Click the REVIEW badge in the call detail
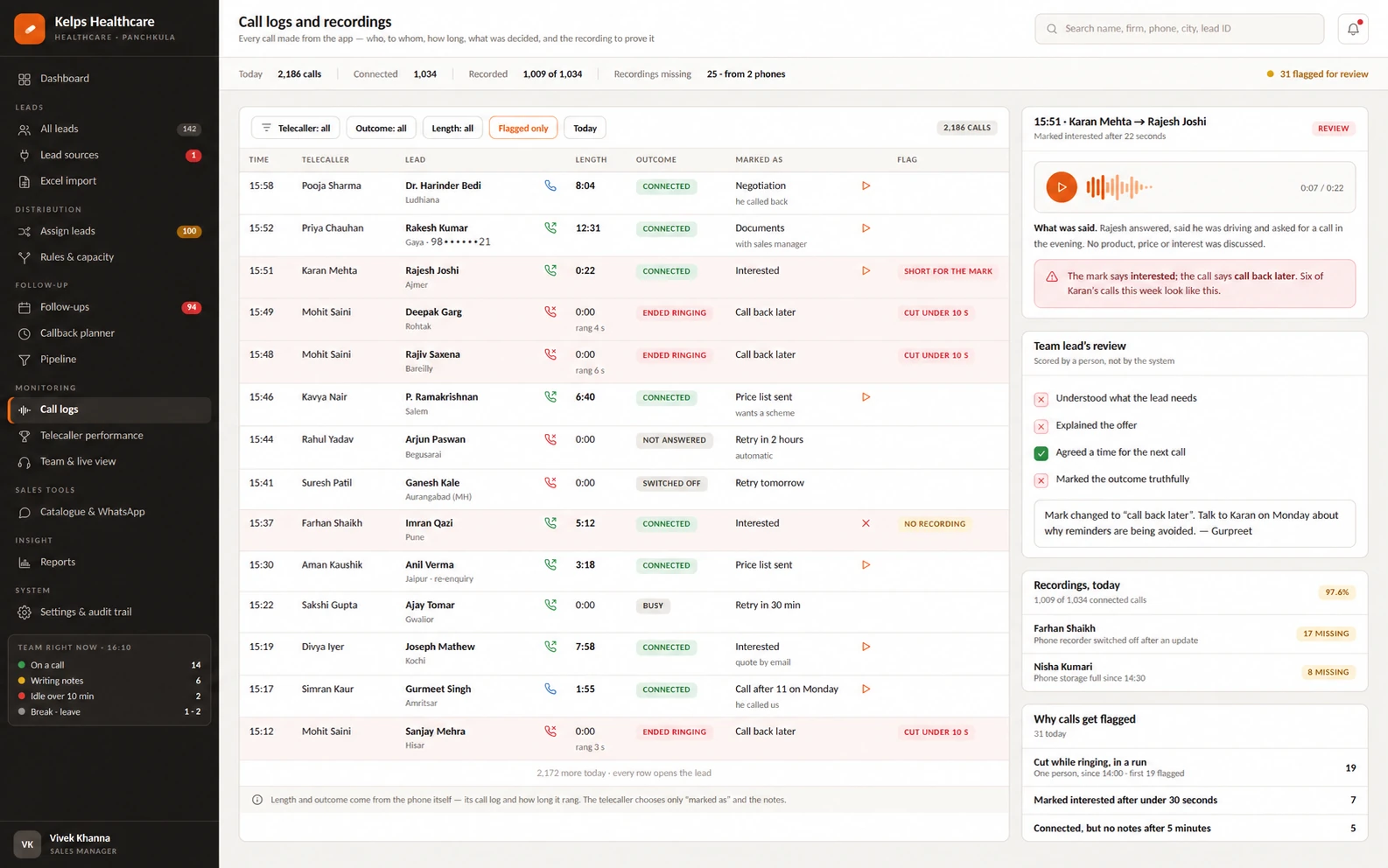1388x868 pixels. pos(1333,129)
